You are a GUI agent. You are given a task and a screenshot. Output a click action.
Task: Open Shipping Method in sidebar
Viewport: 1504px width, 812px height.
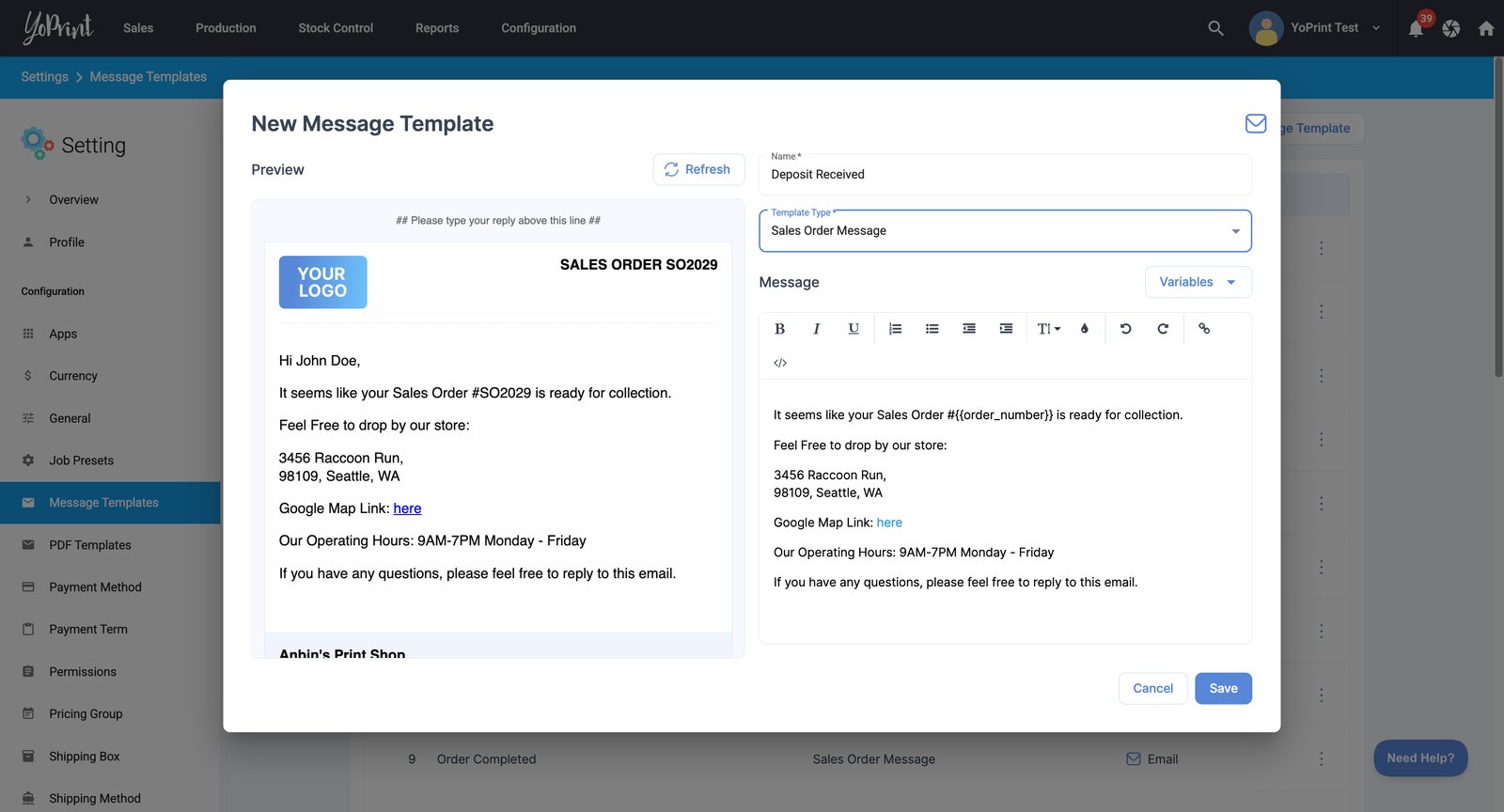(95, 799)
